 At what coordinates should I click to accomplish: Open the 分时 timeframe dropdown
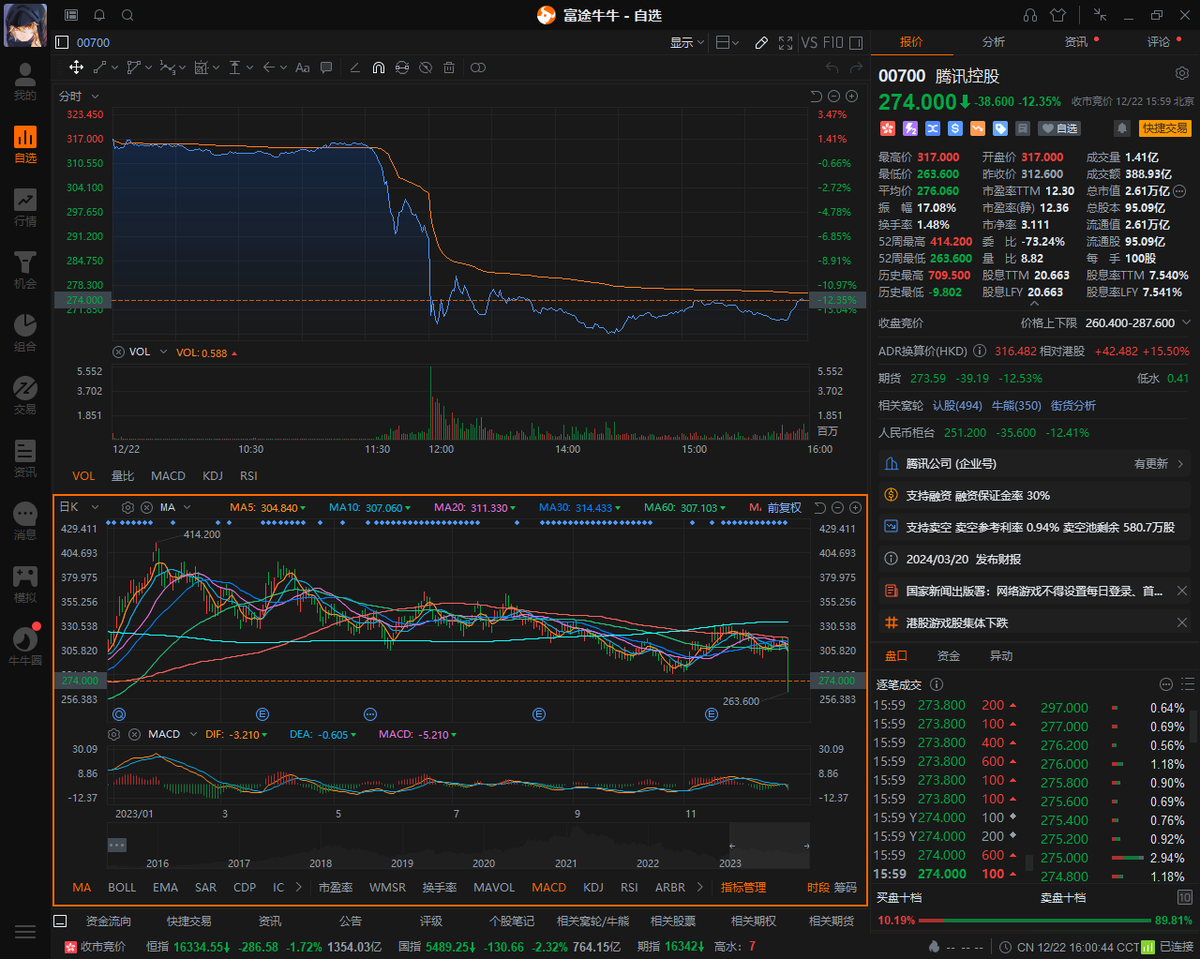[x=79, y=96]
